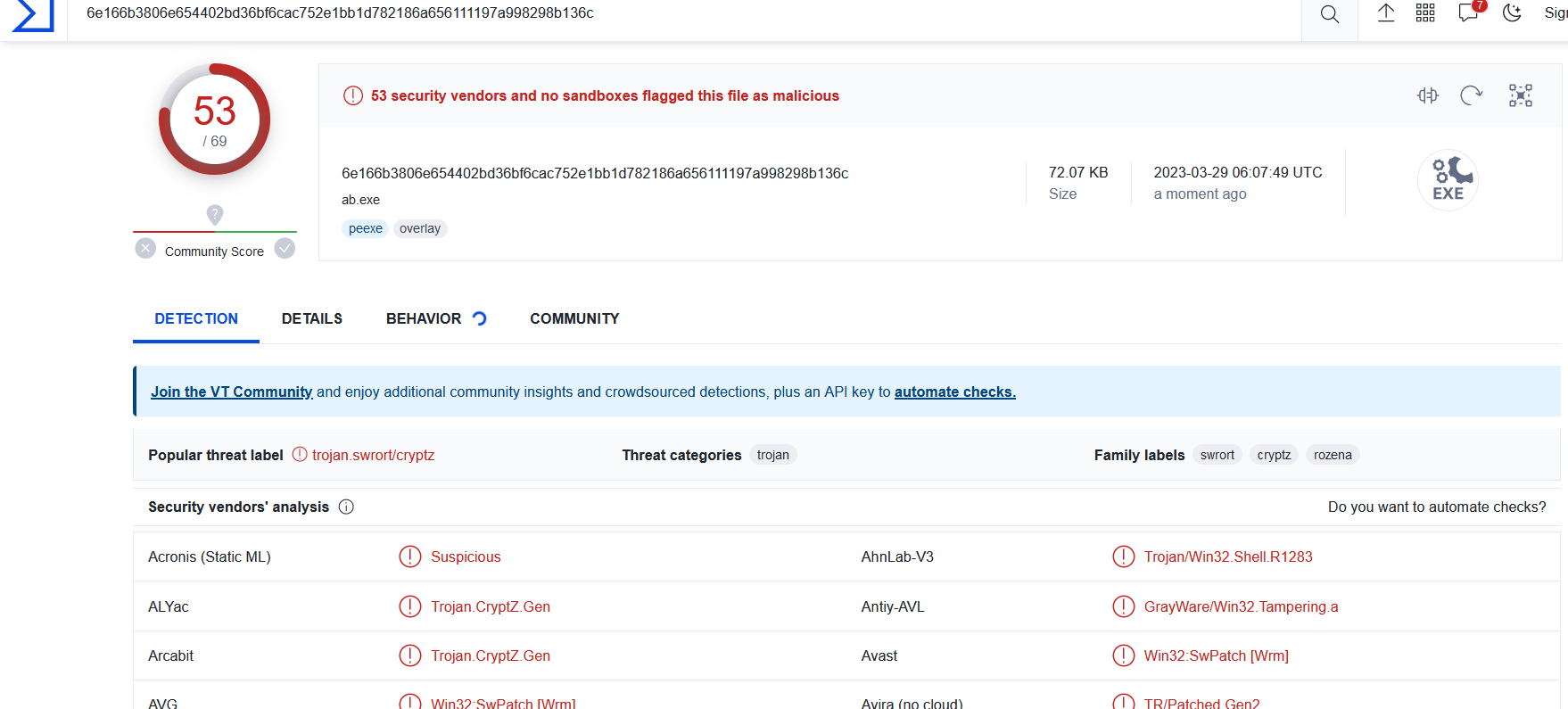Click Do you want to automate checks?
The image size is (1568, 709).
(x=1437, y=507)
